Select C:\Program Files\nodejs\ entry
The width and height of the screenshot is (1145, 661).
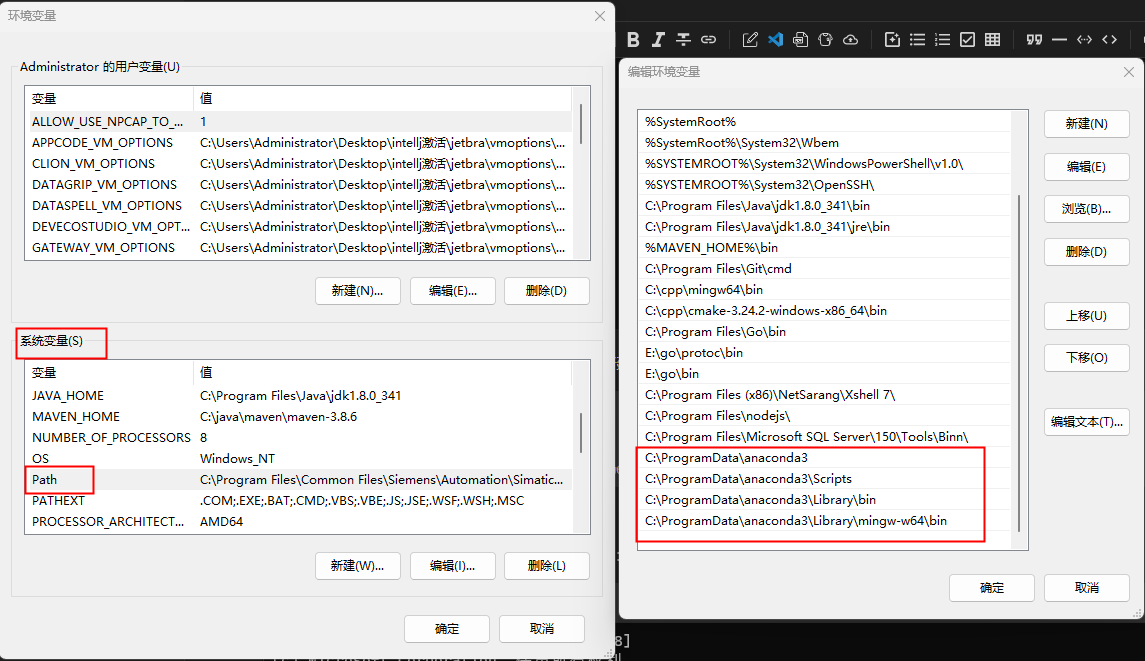point(824,416)
